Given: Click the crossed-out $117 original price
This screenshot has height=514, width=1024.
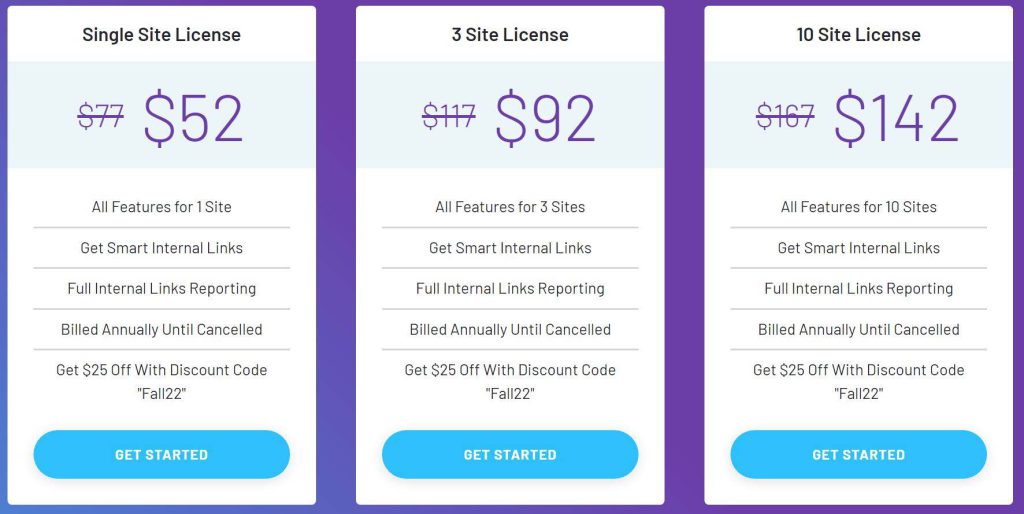Looking at the screenshot, I should click(449, 117).
